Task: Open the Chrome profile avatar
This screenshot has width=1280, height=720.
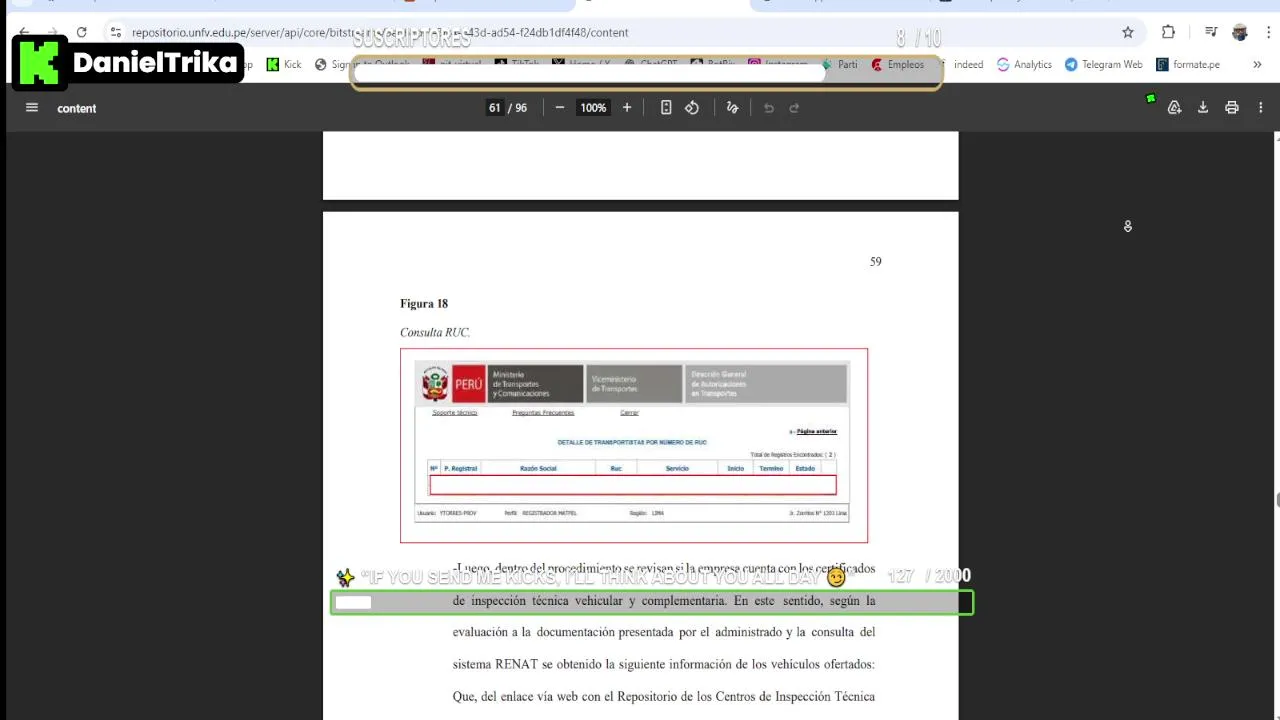Action: point(1240,32)
